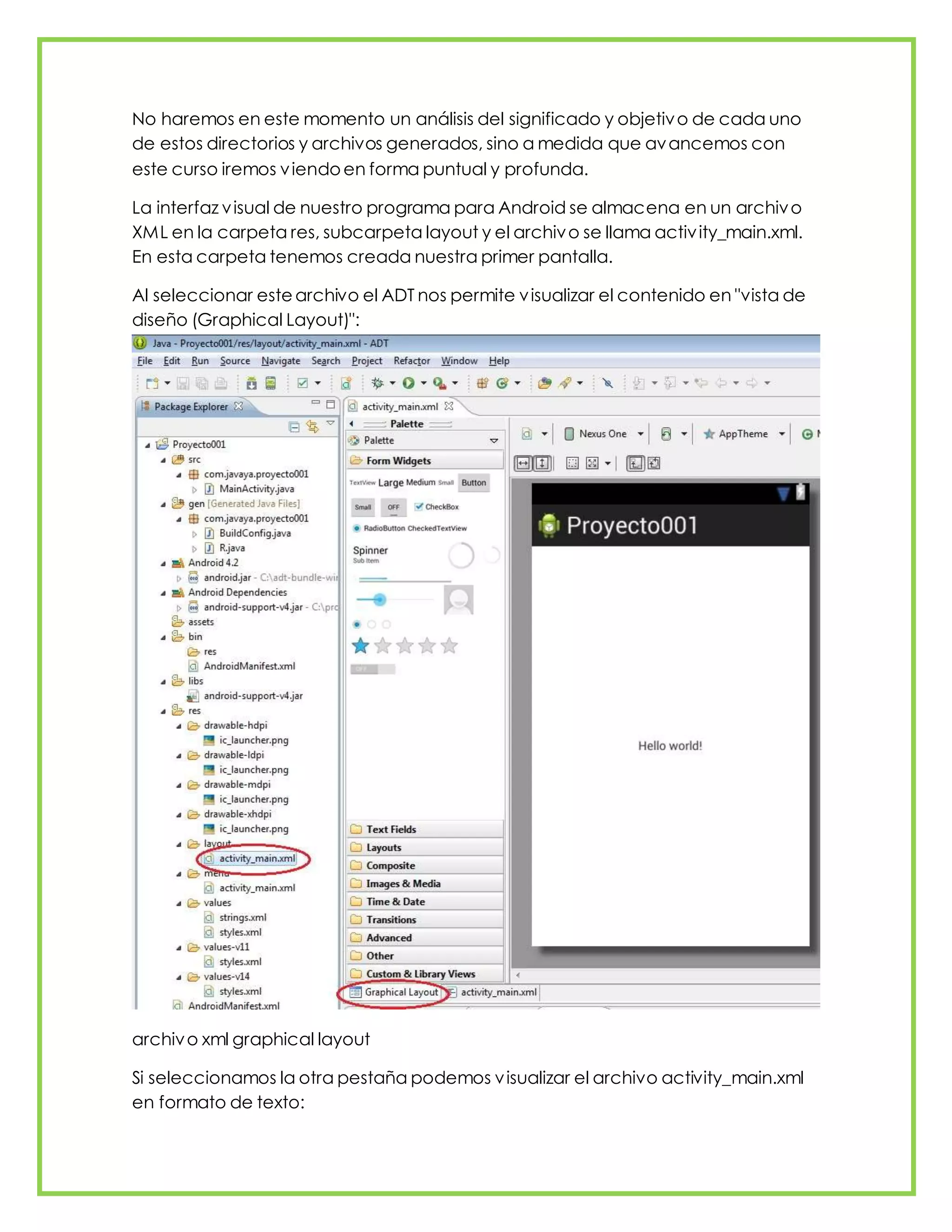Image resolution: width=952 pixels, height=1232 pixels.
Task: Click the Back navigation arrow icon
Action: point(721,384)
